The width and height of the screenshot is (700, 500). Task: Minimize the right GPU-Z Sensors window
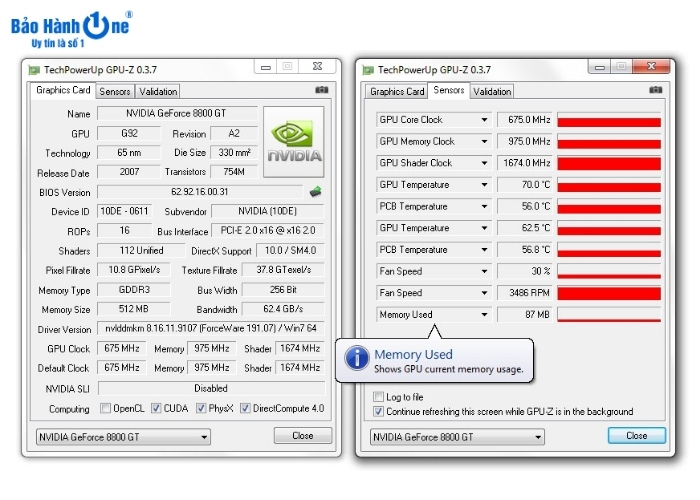point(600,67)
